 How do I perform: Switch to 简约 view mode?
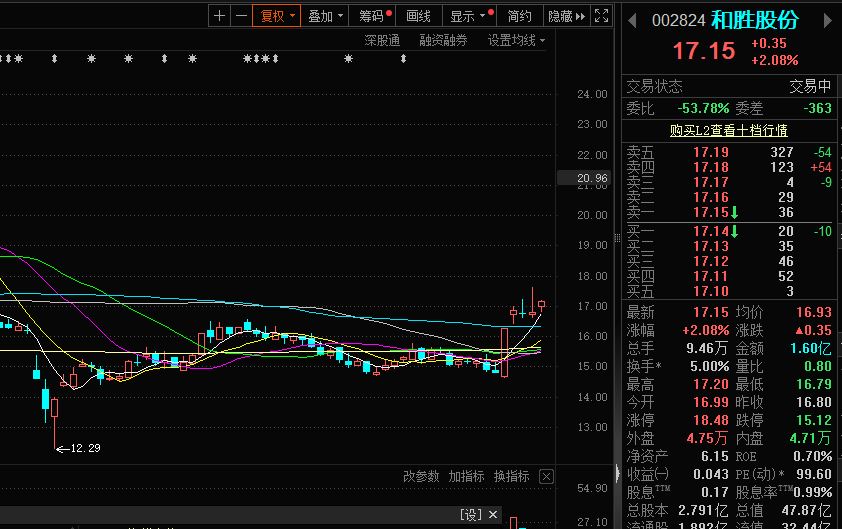pos(519,16)
